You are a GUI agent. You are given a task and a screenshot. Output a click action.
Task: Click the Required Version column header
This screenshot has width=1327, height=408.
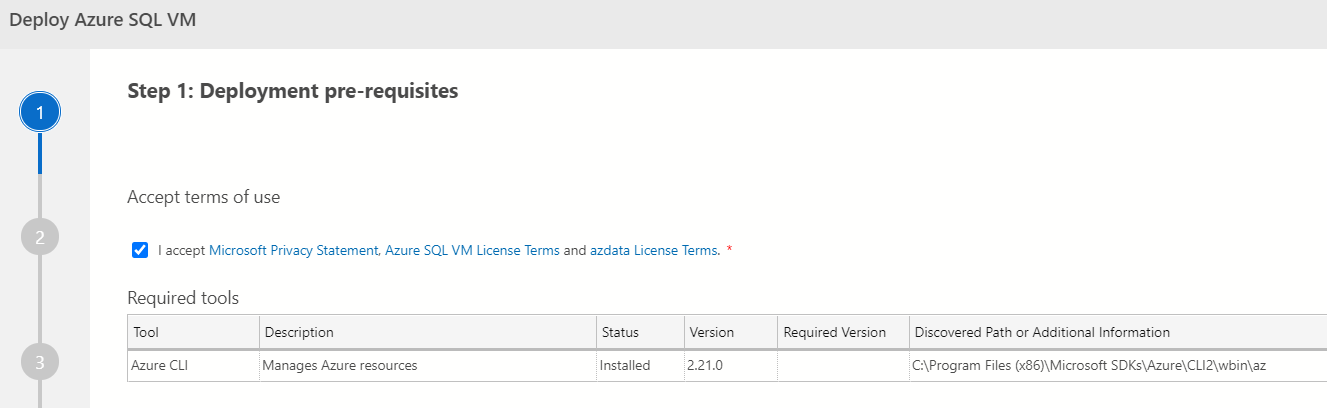point(834,332)
